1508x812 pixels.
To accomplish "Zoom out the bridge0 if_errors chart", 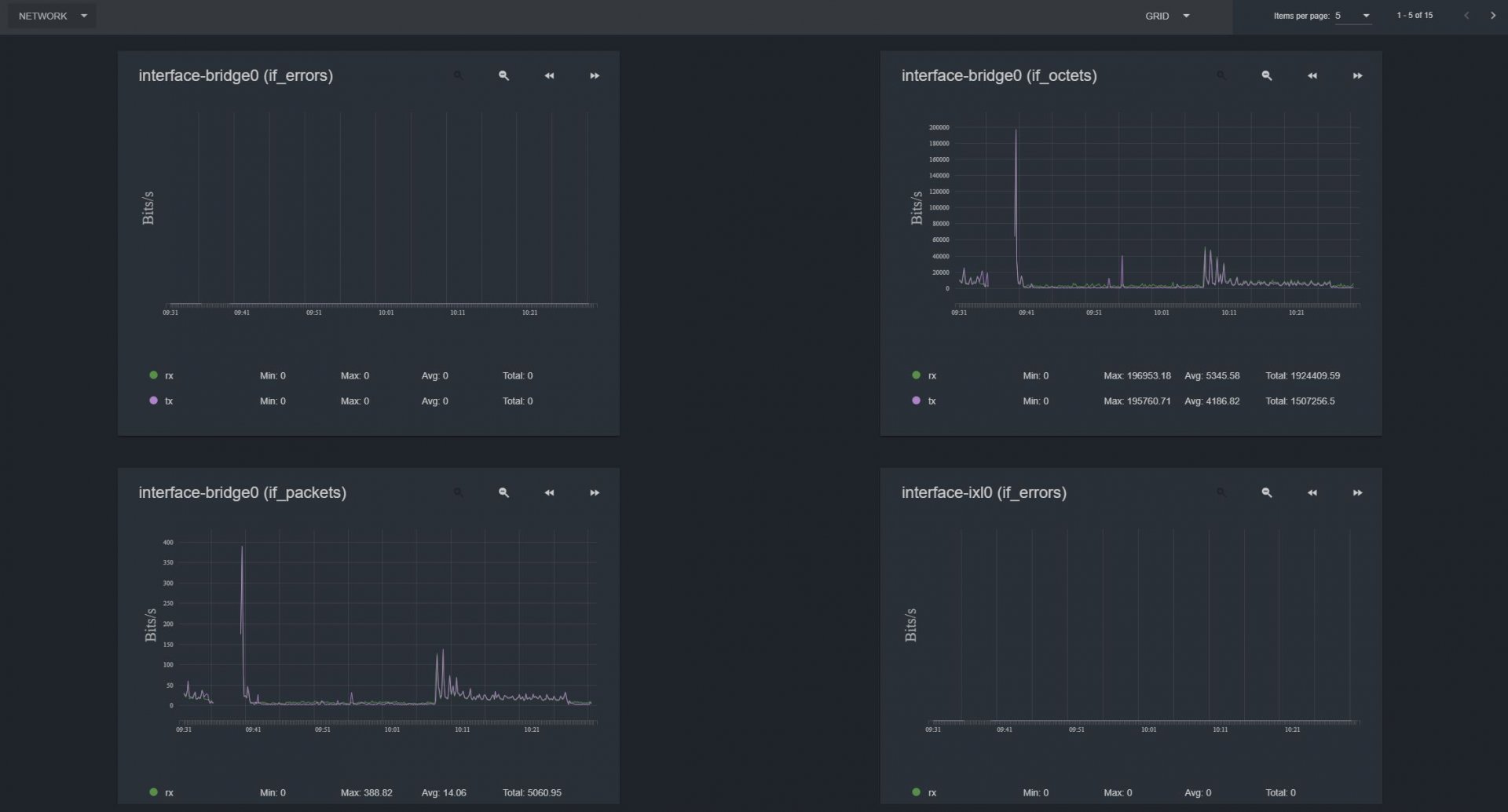I will click(x=503, y=76).
